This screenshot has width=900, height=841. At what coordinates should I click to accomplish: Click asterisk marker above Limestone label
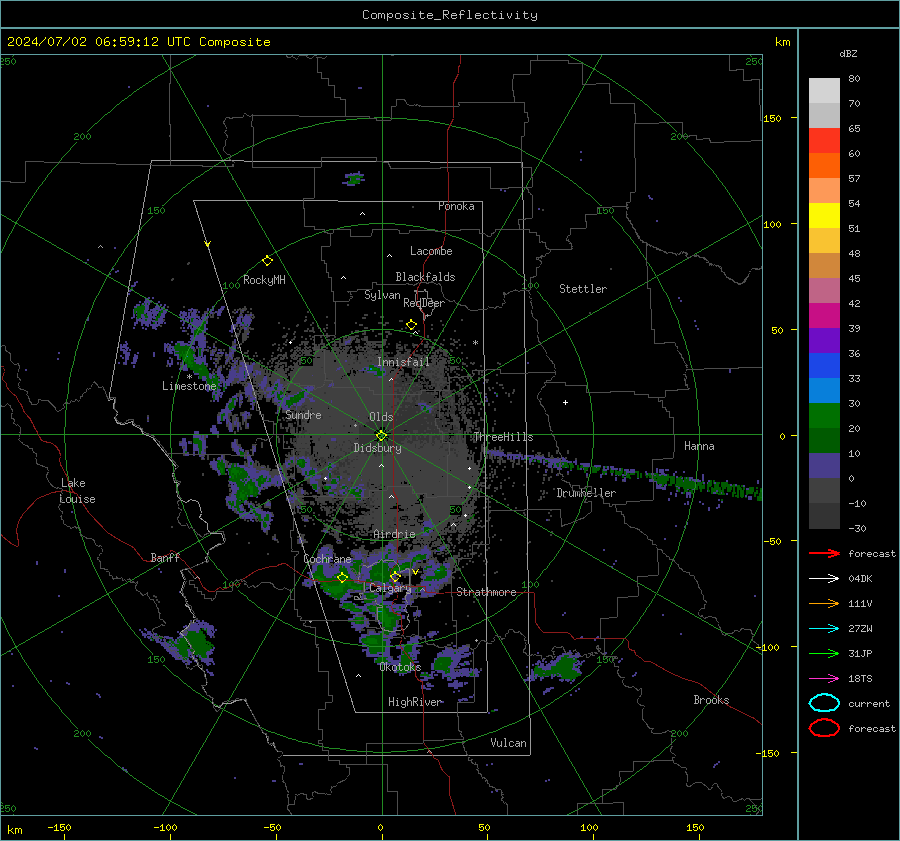(189, 377)
